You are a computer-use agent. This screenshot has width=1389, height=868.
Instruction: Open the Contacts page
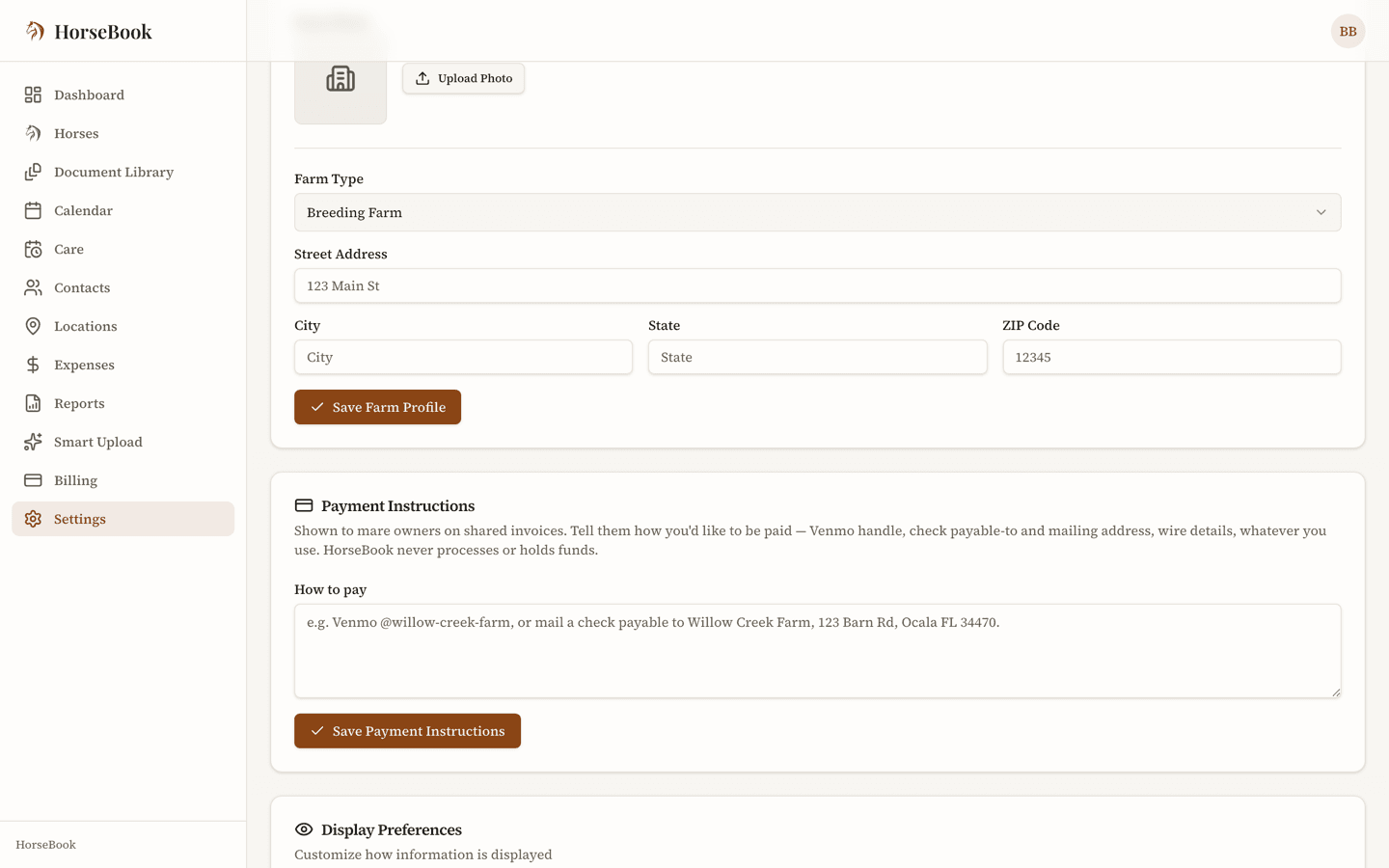point(123,287)
